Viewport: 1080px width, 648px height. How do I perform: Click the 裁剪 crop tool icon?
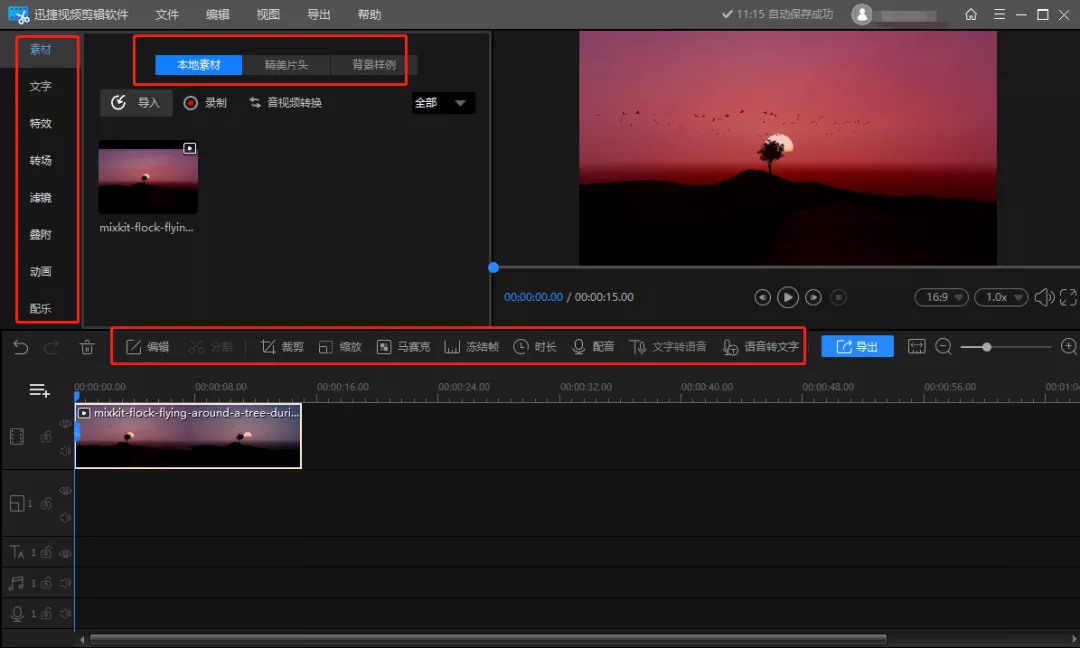(x=268, y=347)
